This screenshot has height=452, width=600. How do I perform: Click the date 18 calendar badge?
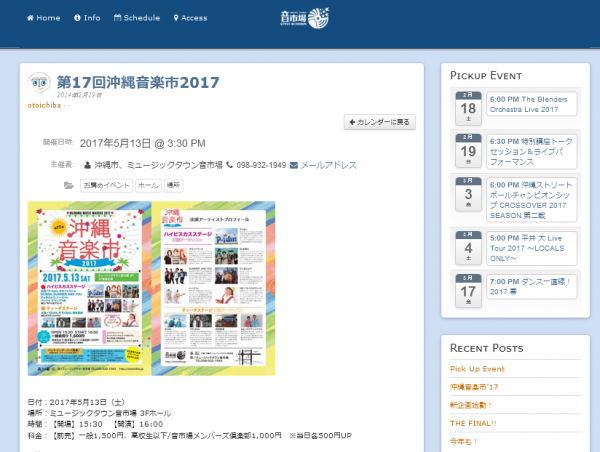pos(468,108)
